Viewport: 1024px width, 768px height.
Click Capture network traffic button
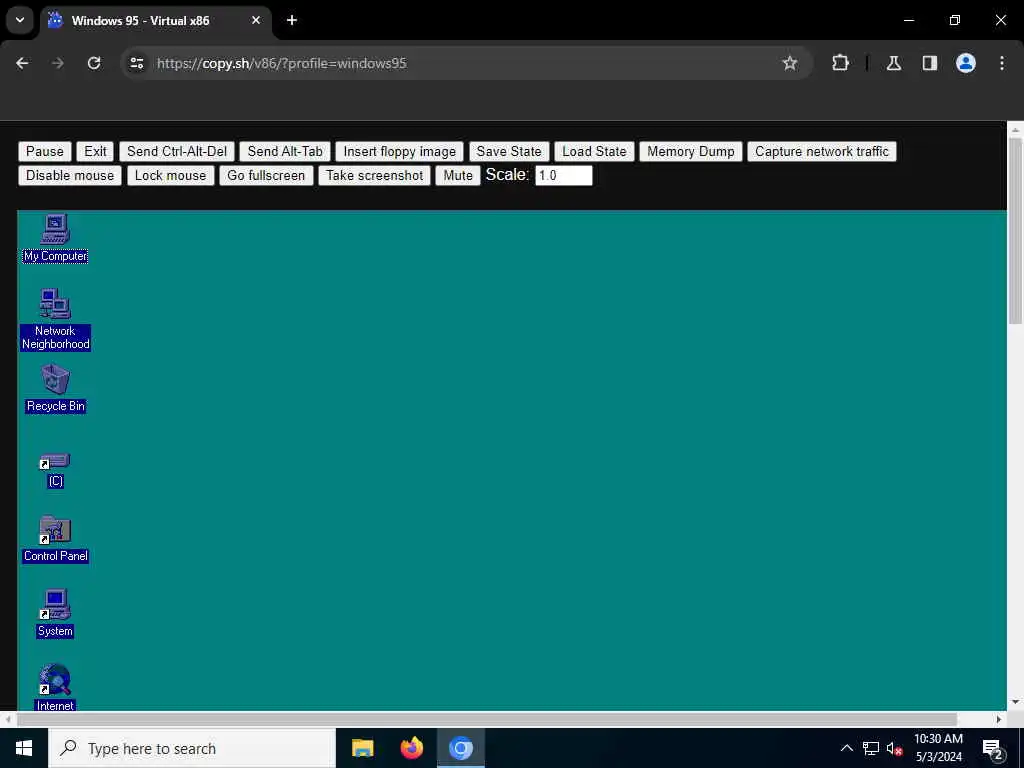point(822,152)
